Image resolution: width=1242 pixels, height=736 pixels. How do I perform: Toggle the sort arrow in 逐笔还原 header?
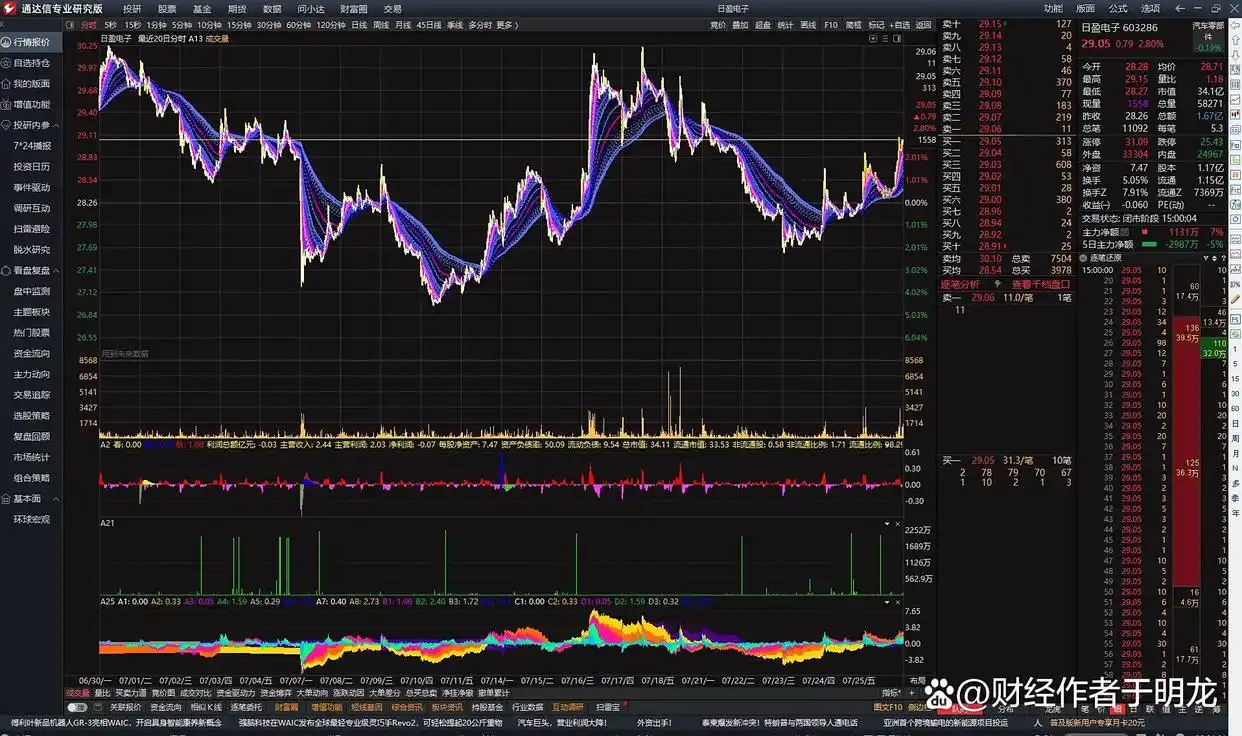pos(1214,257)
